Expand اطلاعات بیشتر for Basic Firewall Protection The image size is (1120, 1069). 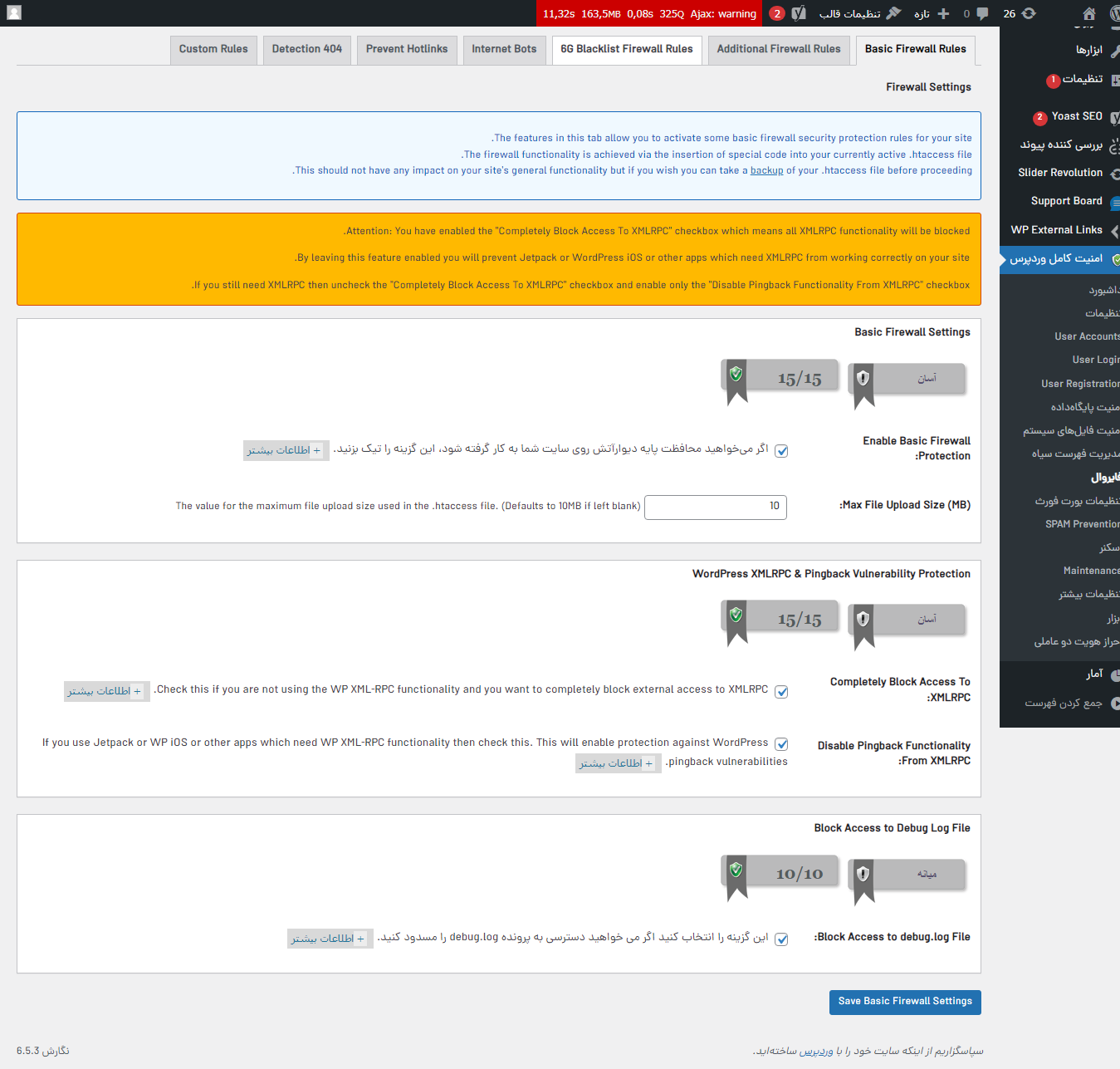tap(286, 450)
